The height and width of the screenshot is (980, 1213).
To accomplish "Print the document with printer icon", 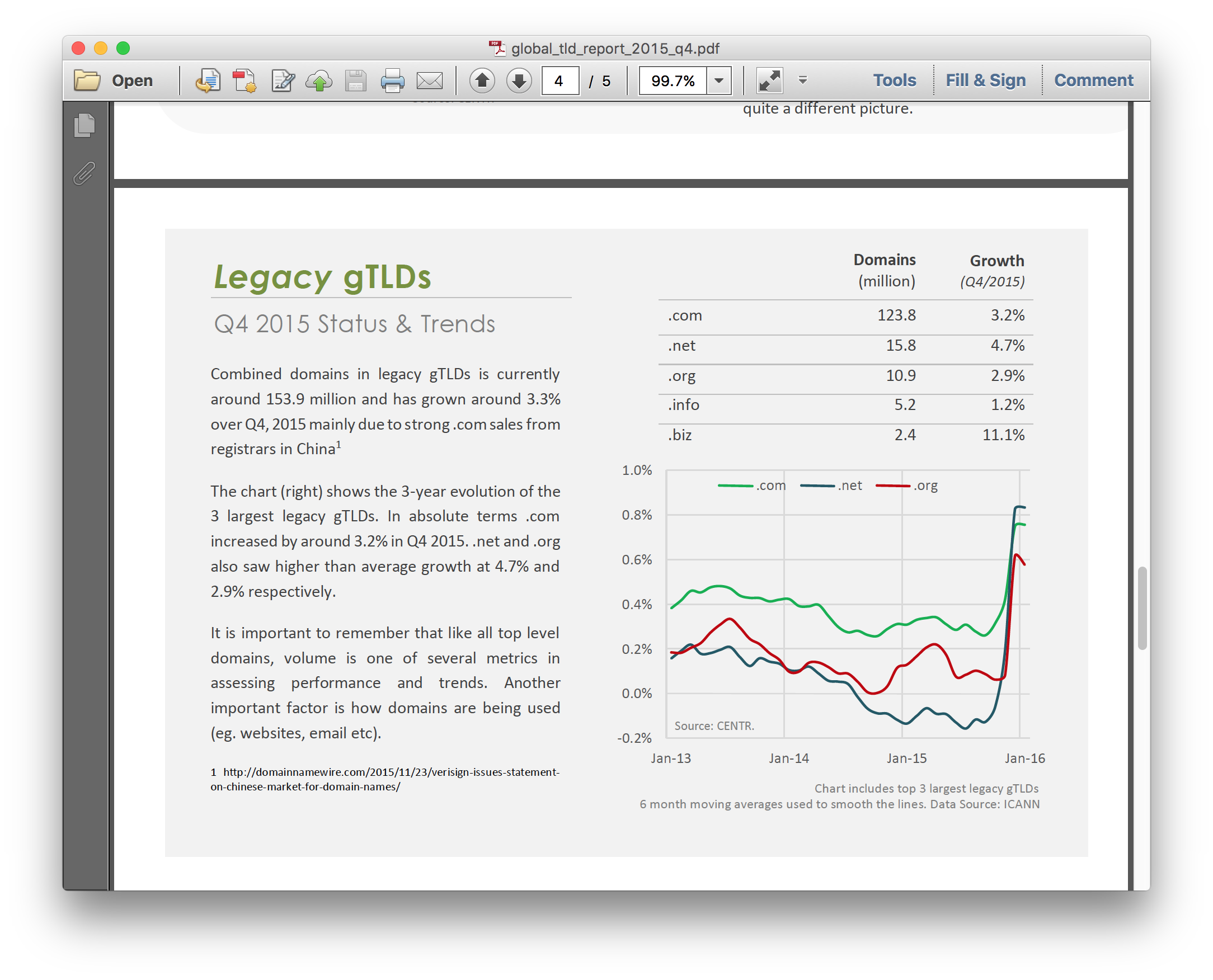I will click(392, 81).
